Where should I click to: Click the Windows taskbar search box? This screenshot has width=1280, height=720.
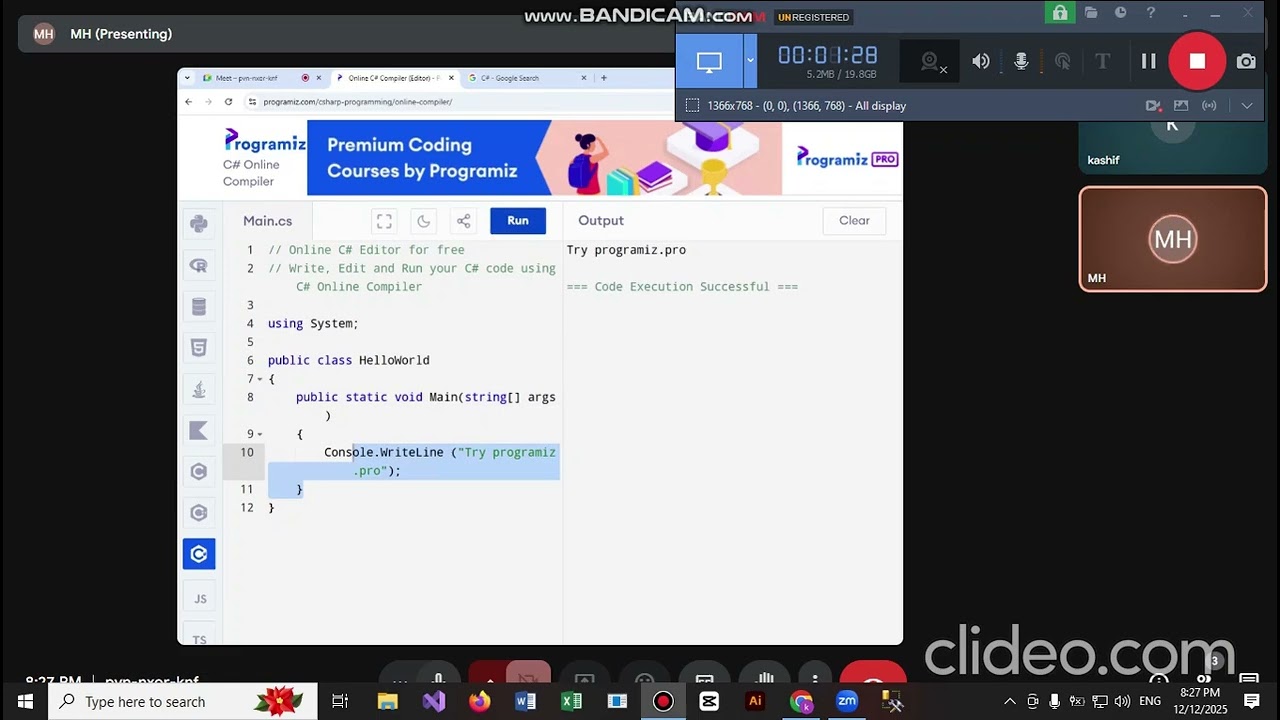pyautogui.click(x=184, y=701)
